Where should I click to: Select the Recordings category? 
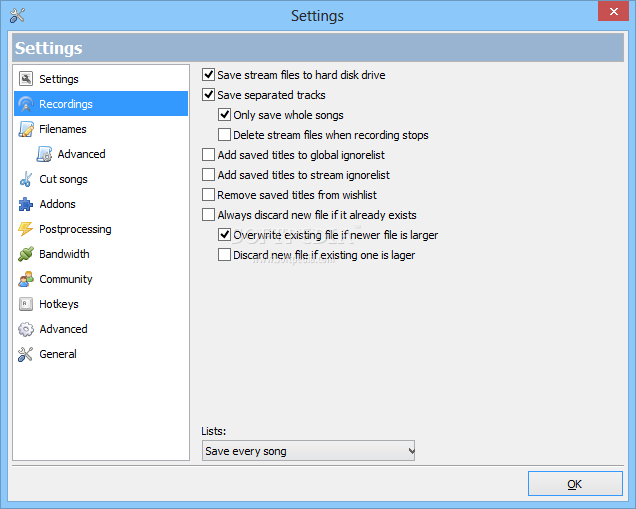[x=101, y=104]
